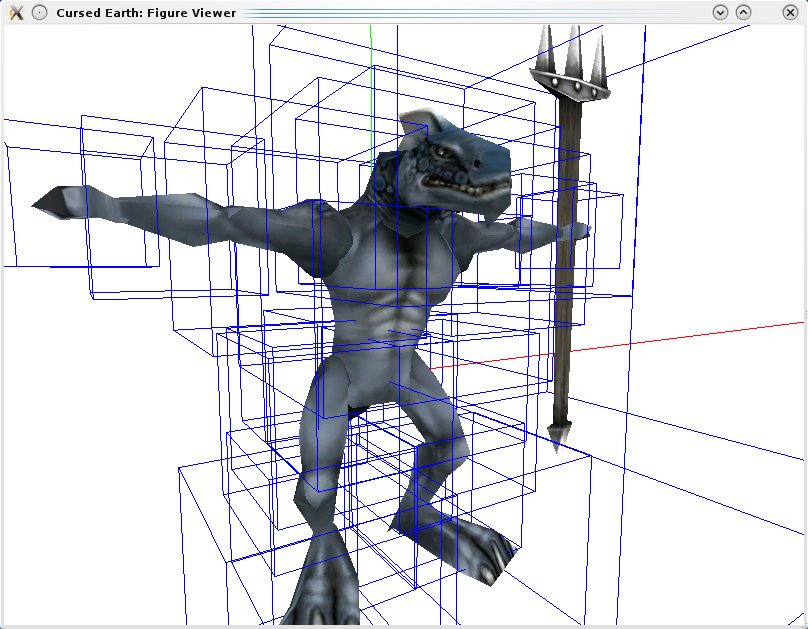
Task: Select the trident's three-pronged head
Action: click(x=568, y=65)
